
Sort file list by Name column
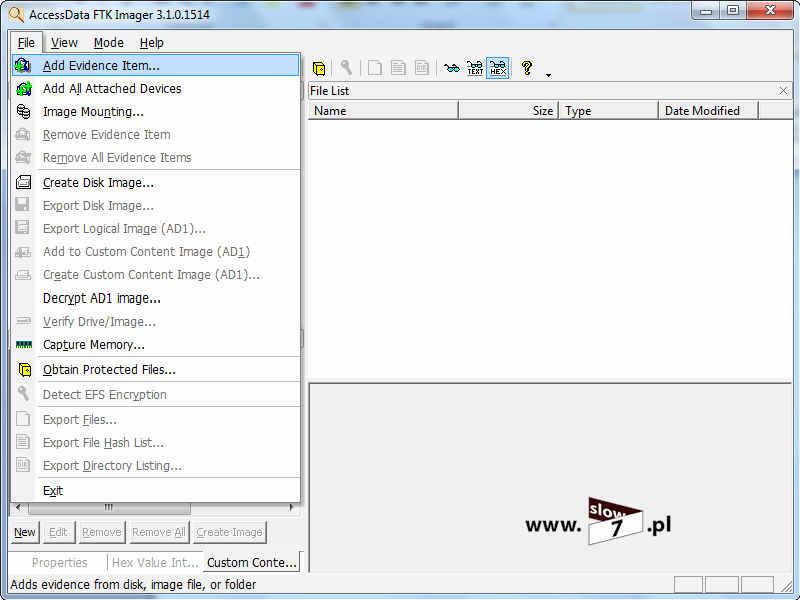pyautogui.click(x=383, y=111)
